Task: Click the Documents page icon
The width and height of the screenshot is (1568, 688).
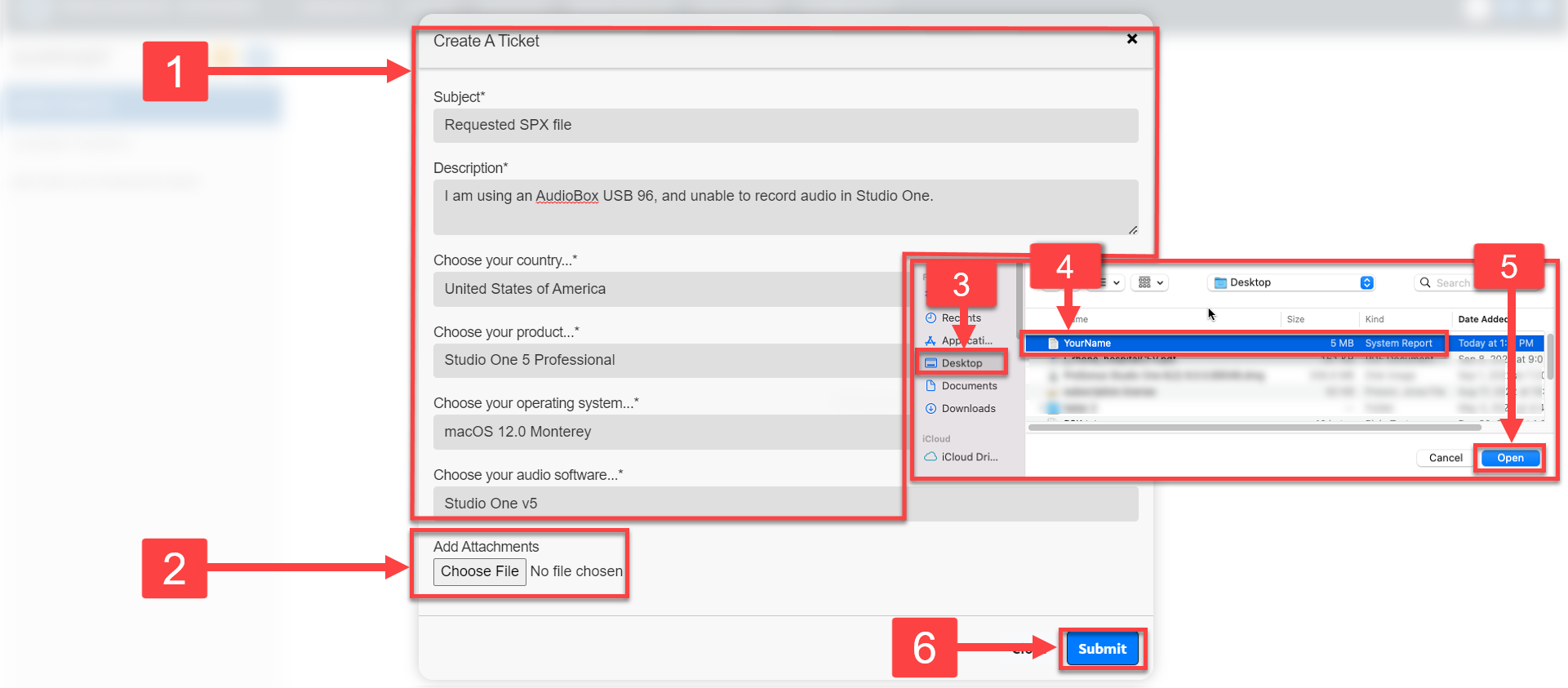Action: coord(931,385)
